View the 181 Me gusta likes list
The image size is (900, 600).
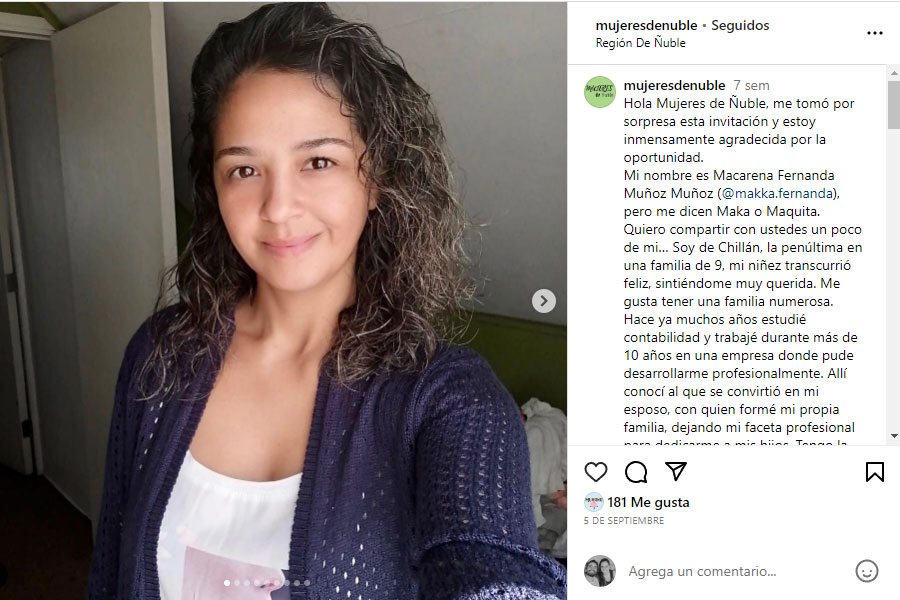click(649, 502)
